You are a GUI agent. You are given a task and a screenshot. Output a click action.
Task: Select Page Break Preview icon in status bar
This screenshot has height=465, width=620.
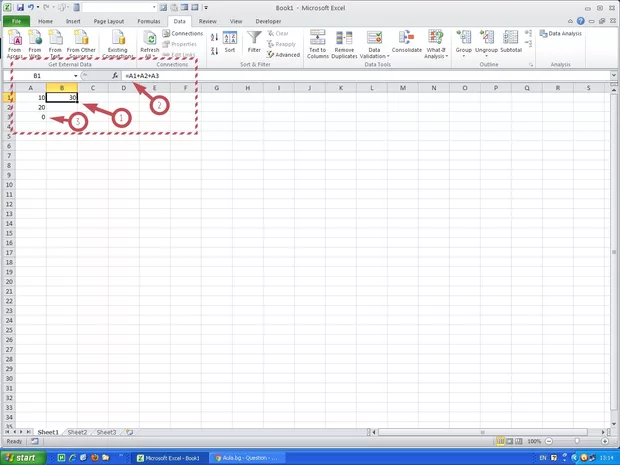click(518, 441)
